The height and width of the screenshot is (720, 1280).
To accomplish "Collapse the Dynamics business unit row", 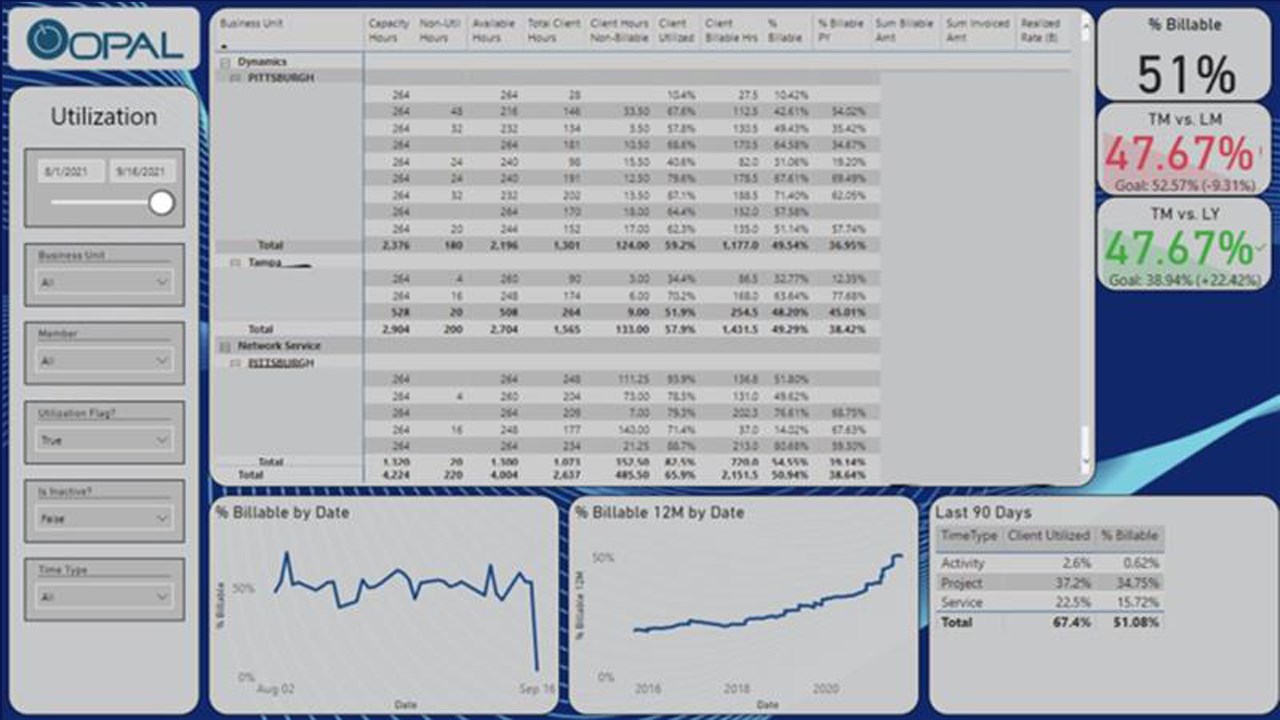I will [225, 62].
